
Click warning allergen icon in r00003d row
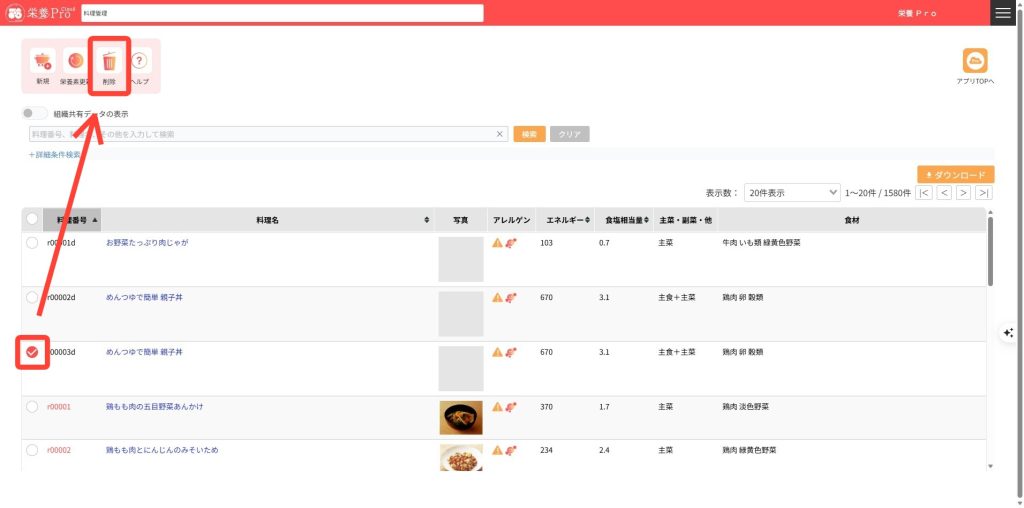pyautogui.click(x=498, y=353)
